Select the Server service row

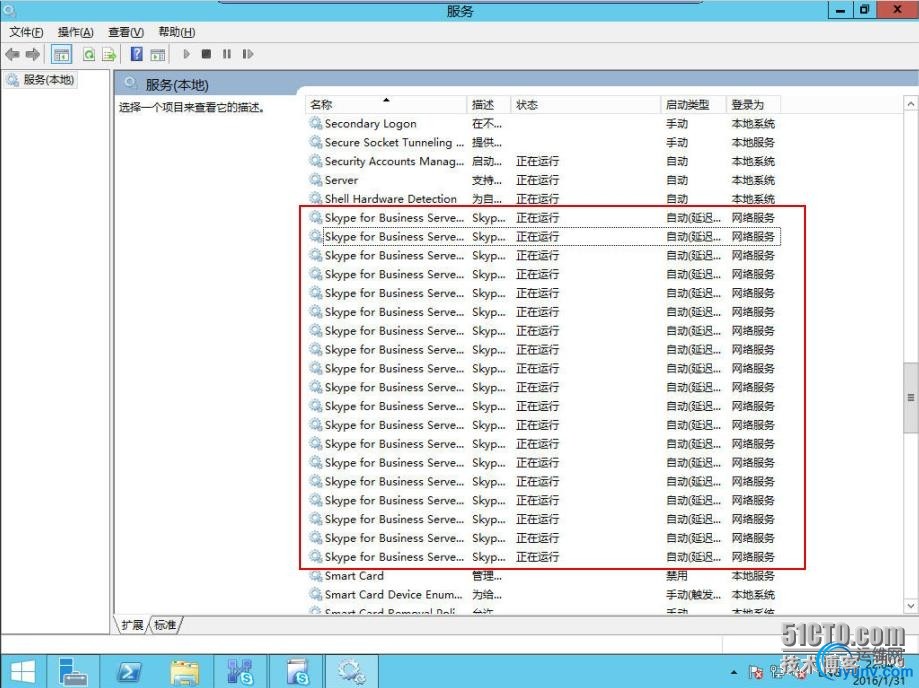(x=544, y=180)
